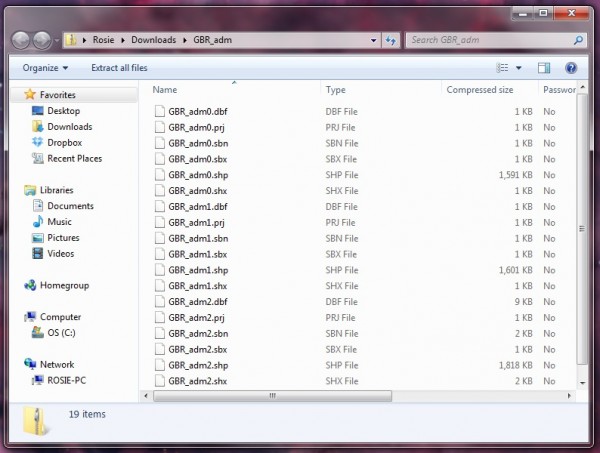
Task: Click the zip folder icon in address bar
Action: tap(71, 40)
